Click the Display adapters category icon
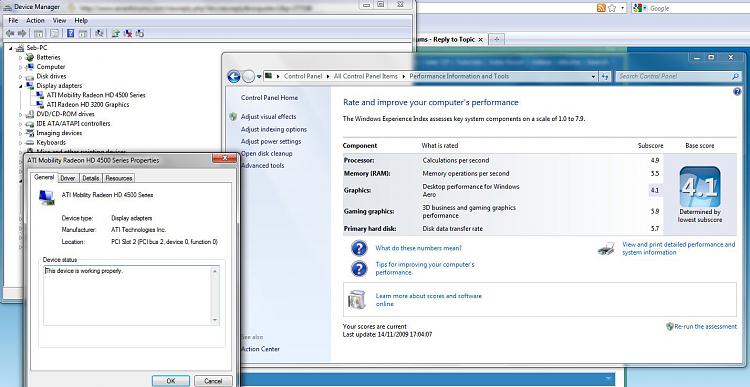This screenshot has width=750, height=387. (30, 86)
